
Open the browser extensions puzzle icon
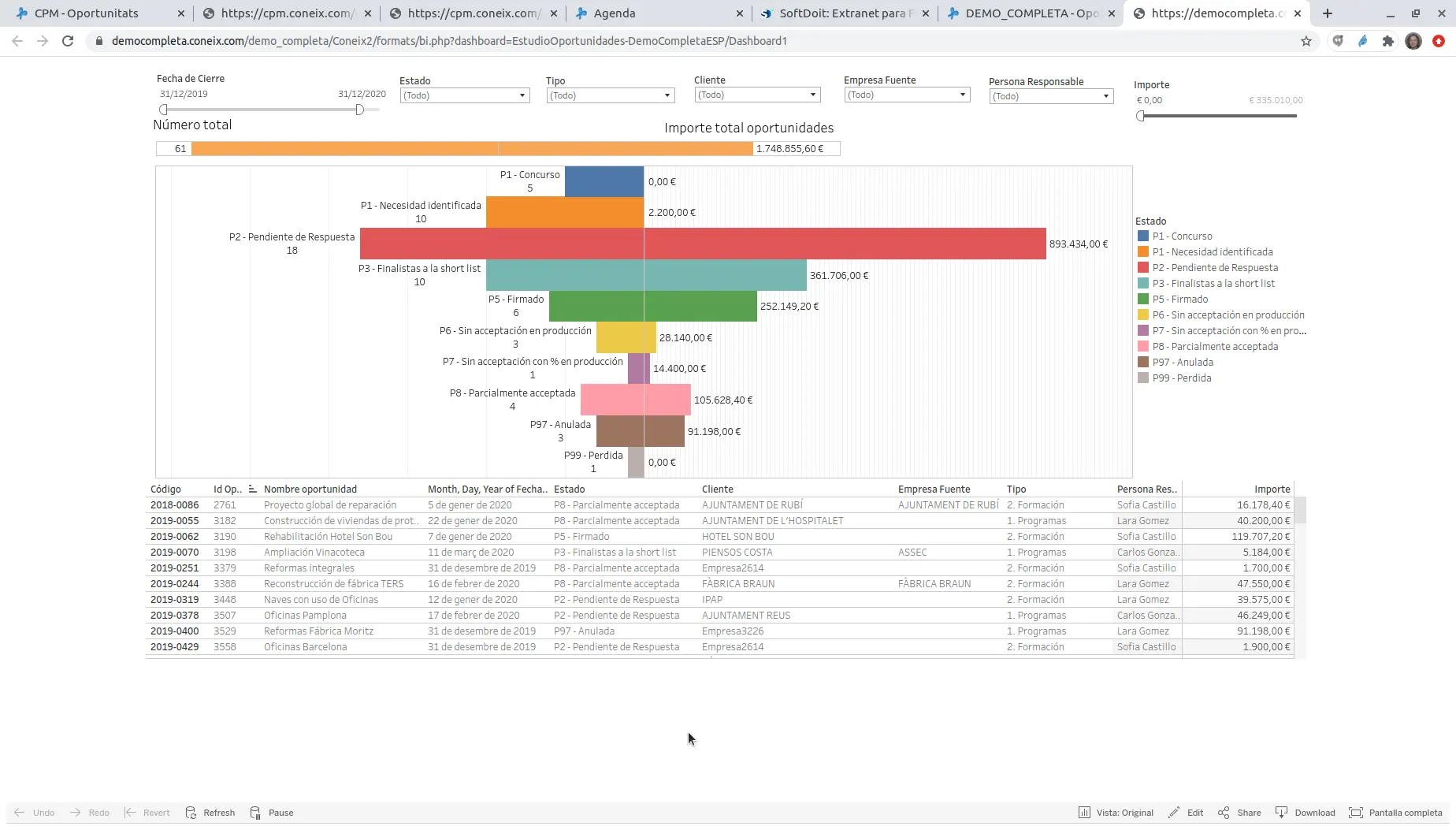click(x=1387, y=41)
